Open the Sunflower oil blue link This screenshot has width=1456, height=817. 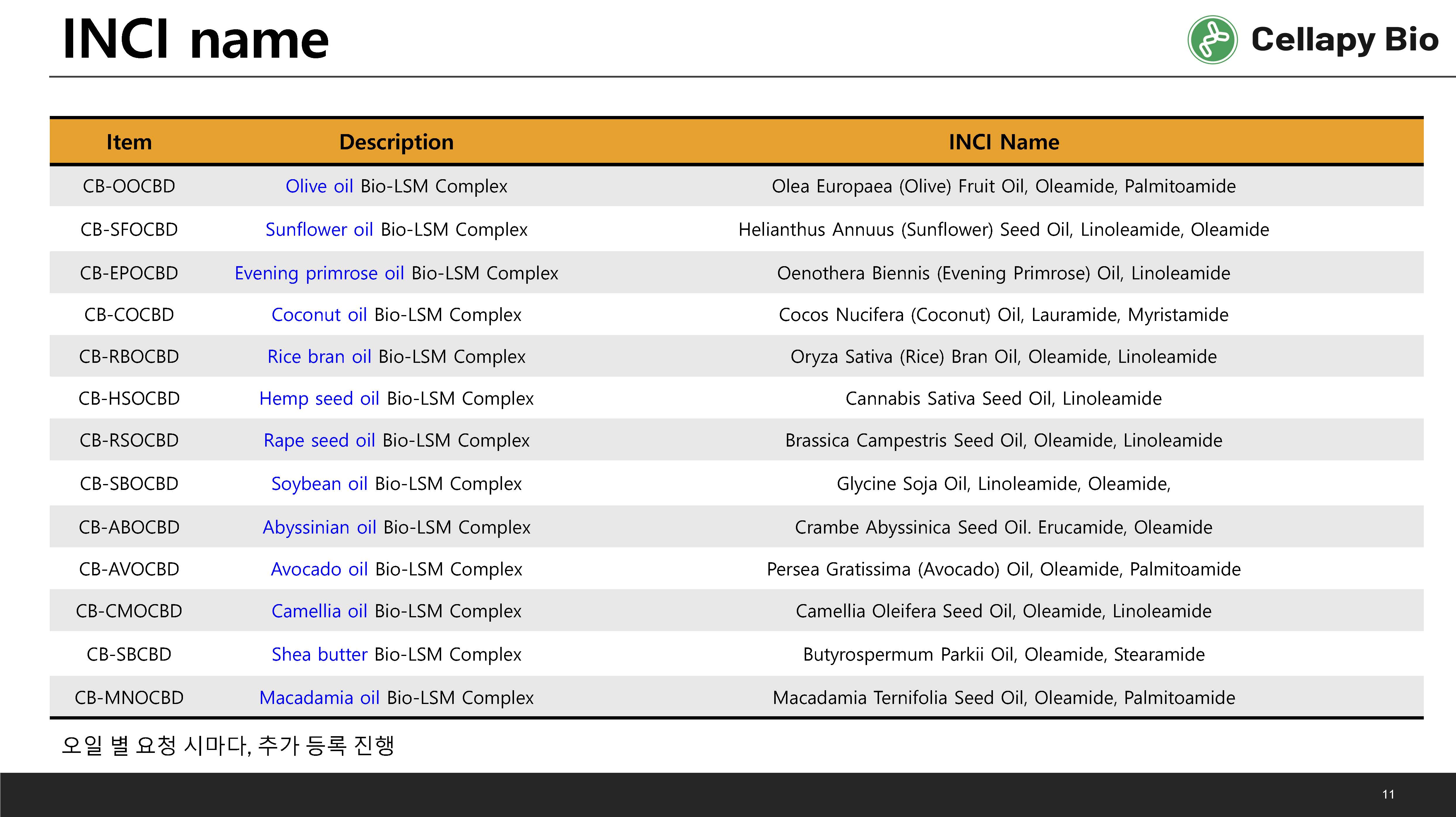coord(319,230)
